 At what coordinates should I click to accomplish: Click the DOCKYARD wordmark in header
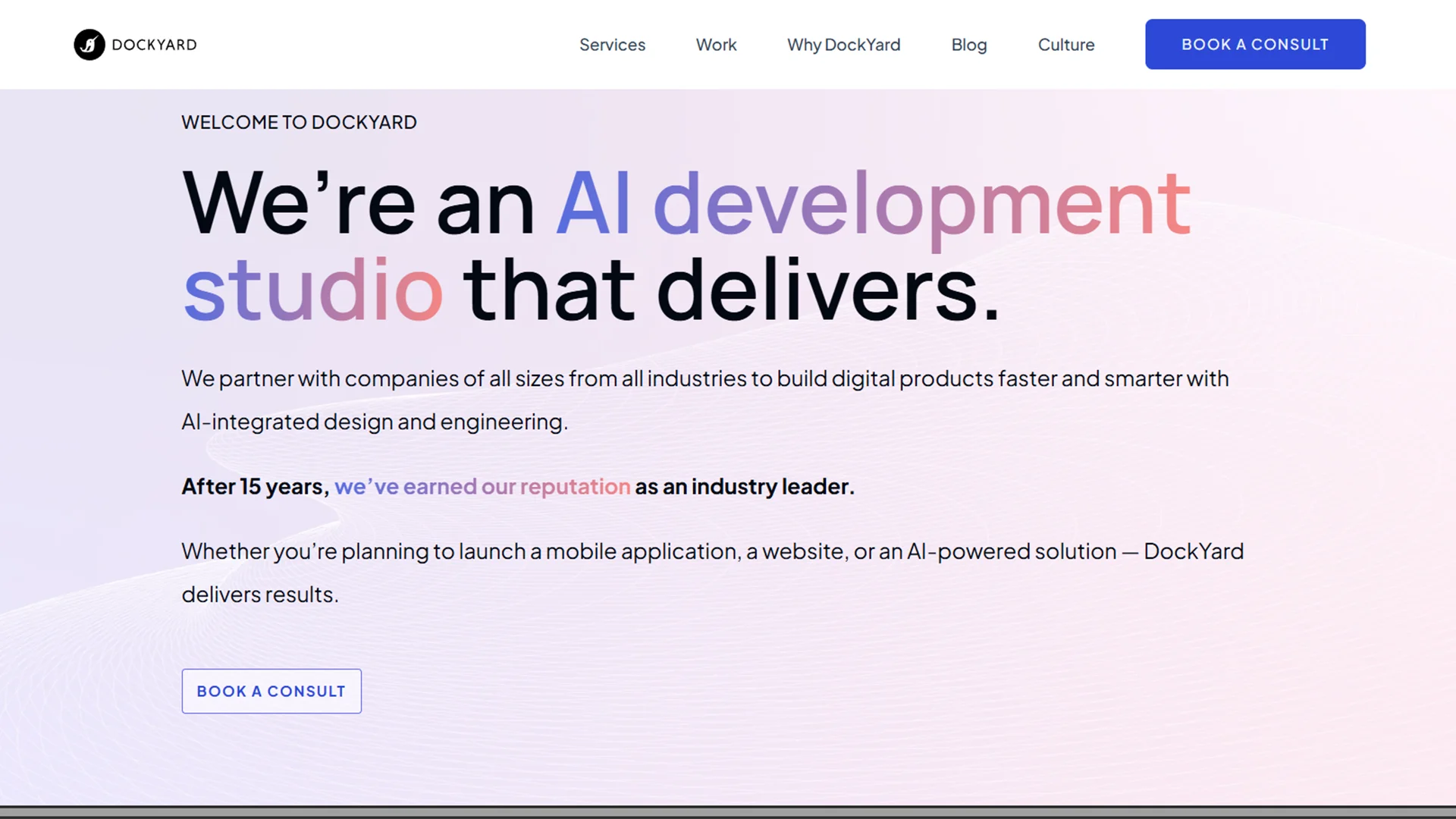pos(155,45)
